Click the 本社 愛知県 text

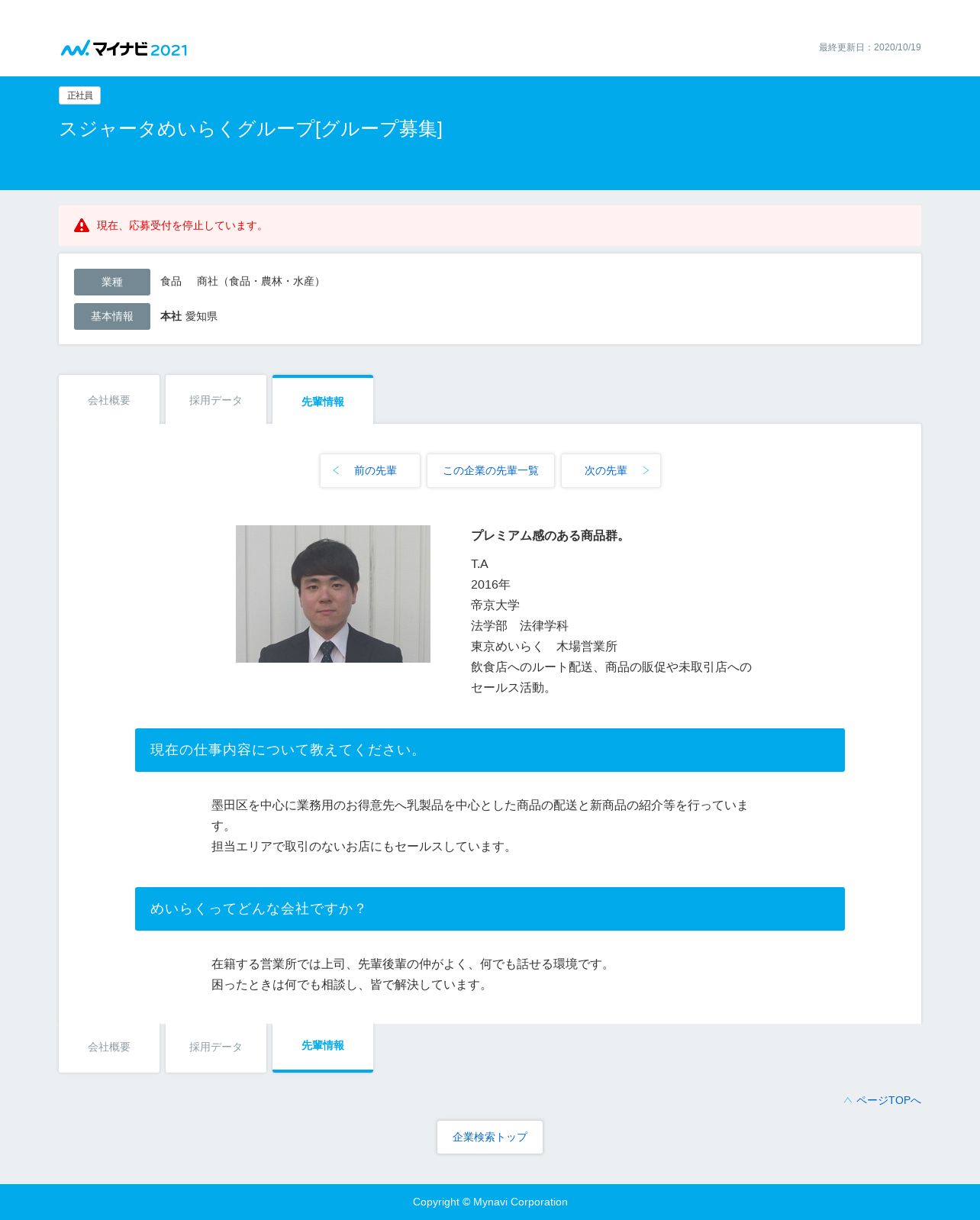point(189,316)
